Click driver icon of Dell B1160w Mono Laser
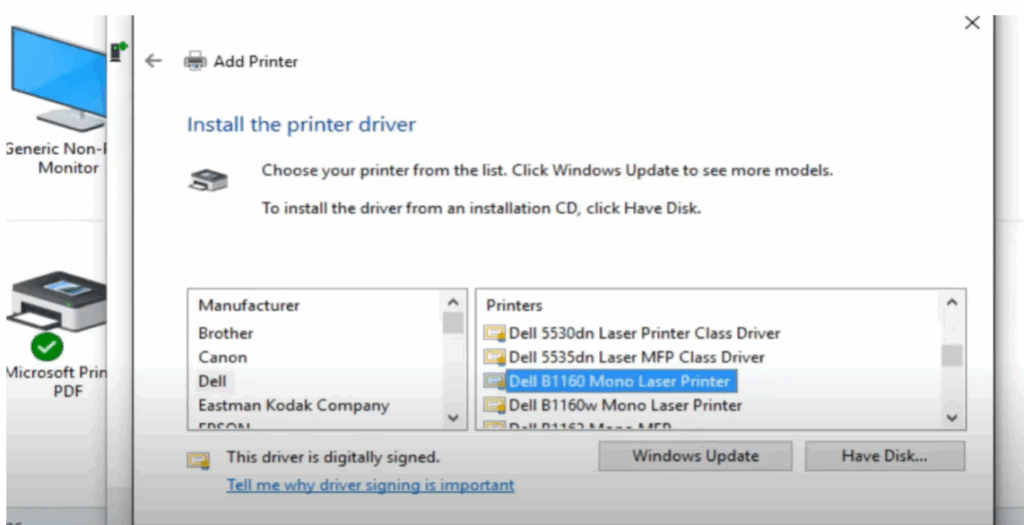 coord(494,405)
